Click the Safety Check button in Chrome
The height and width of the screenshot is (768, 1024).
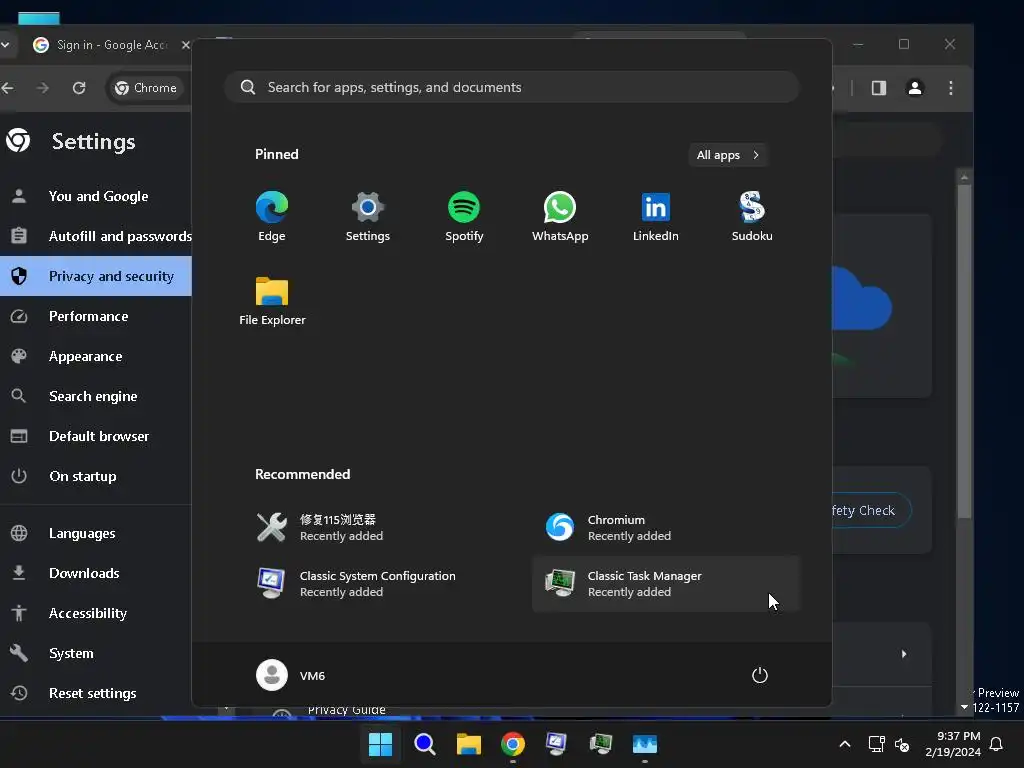coord(871,510)
